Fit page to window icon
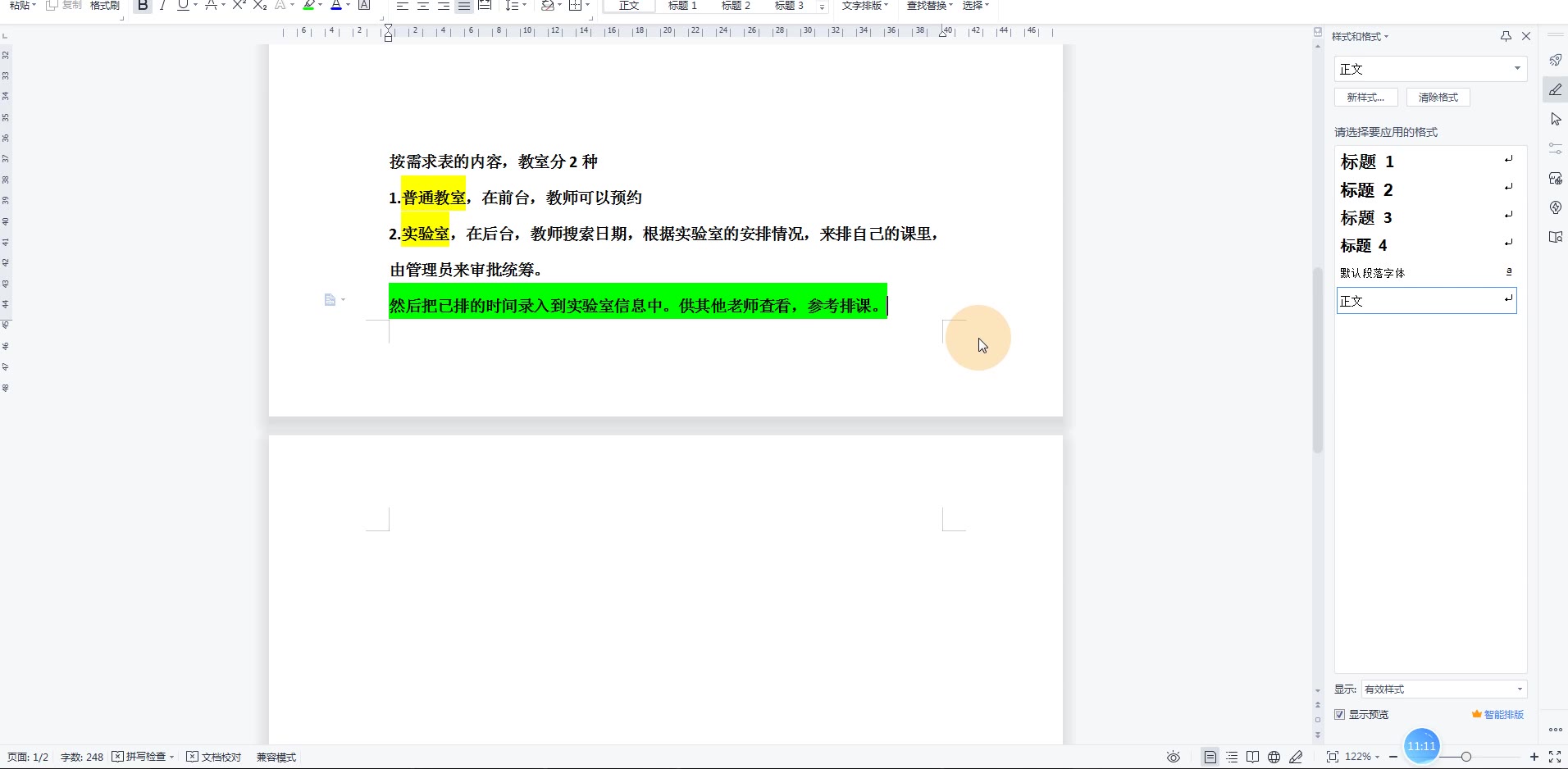Image resolution: width=1568 pixels, height=769 pixels. click(x=1333, y=757)
